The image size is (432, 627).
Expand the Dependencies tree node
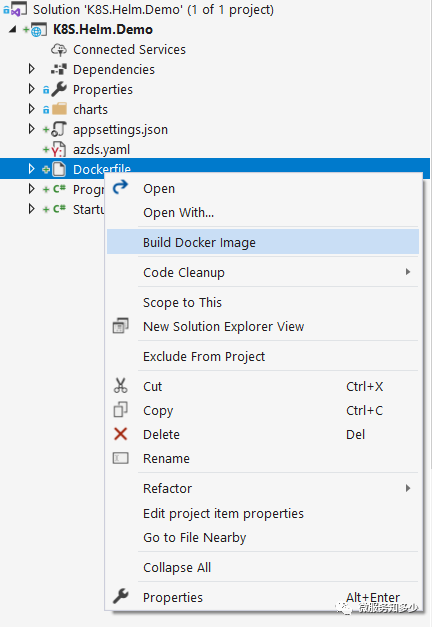tap(32, 69)
